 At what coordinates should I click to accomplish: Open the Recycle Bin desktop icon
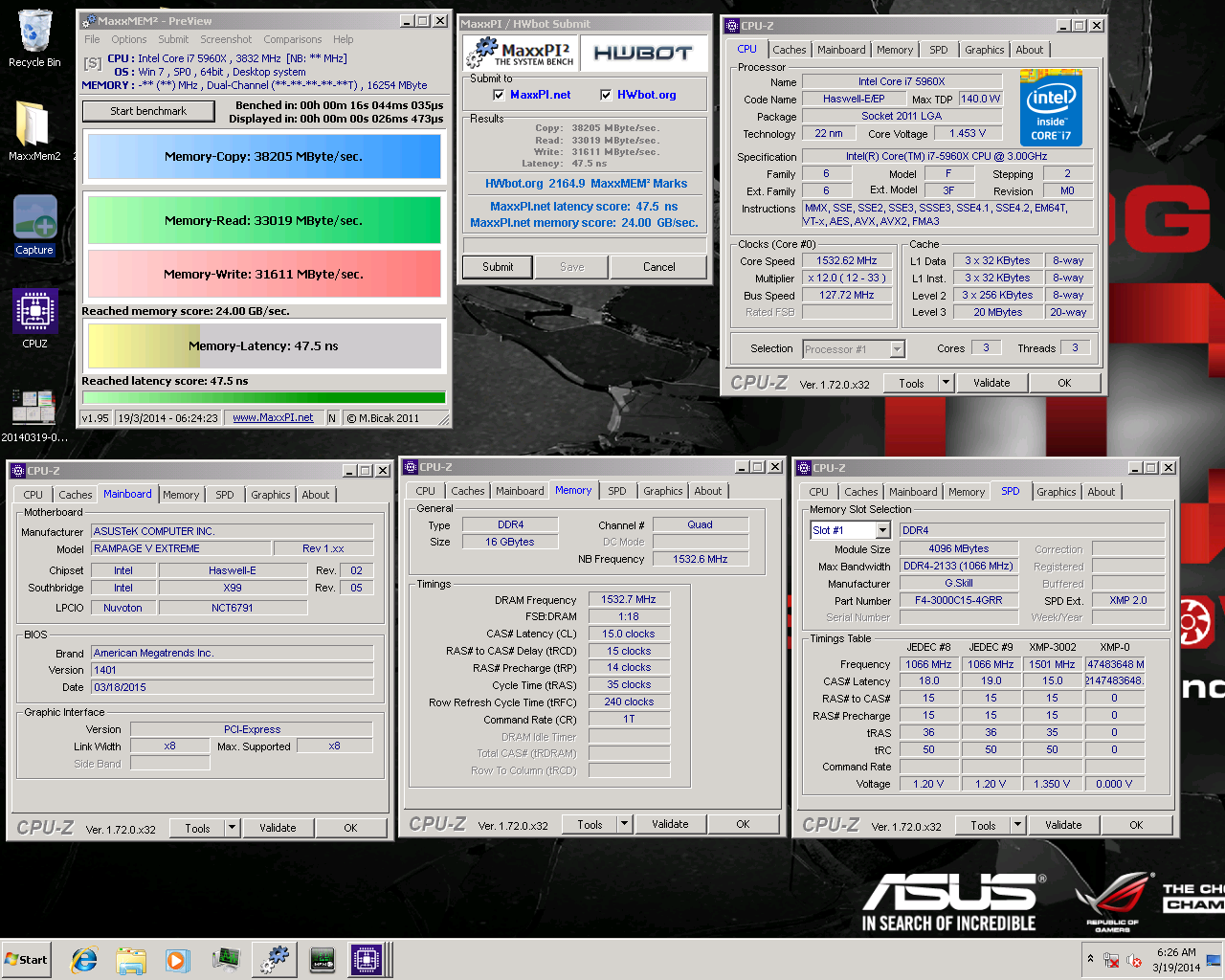[34, 38]
